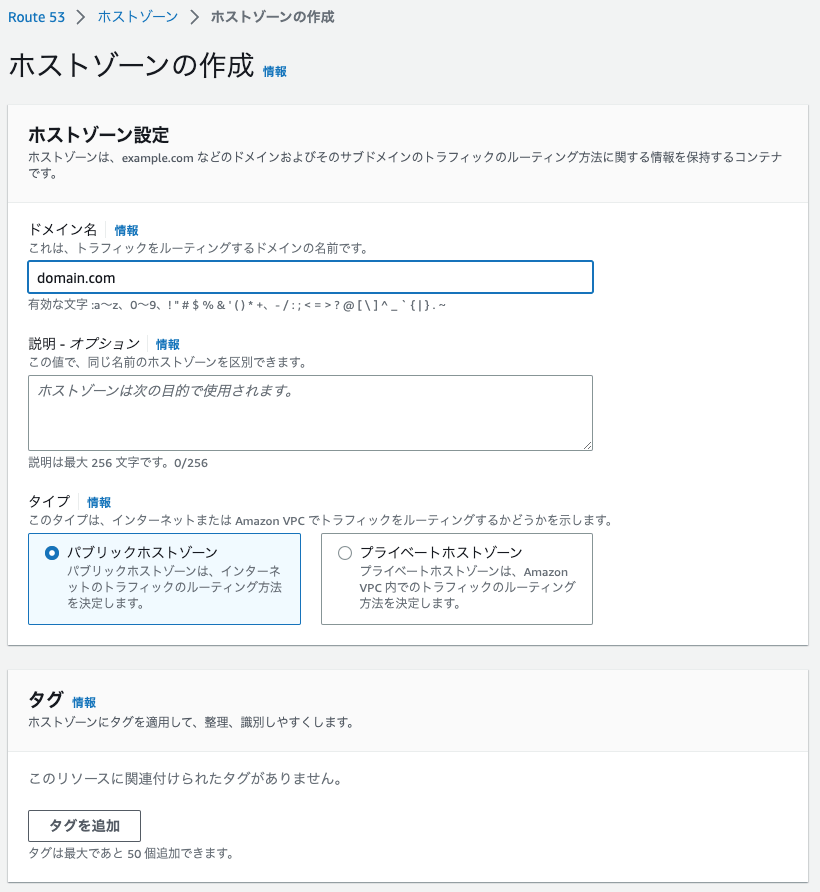This screenshot has height=892, width=820.
Task: Click the パブリックホストゾーン option card description
Action: tap(175, 587)
